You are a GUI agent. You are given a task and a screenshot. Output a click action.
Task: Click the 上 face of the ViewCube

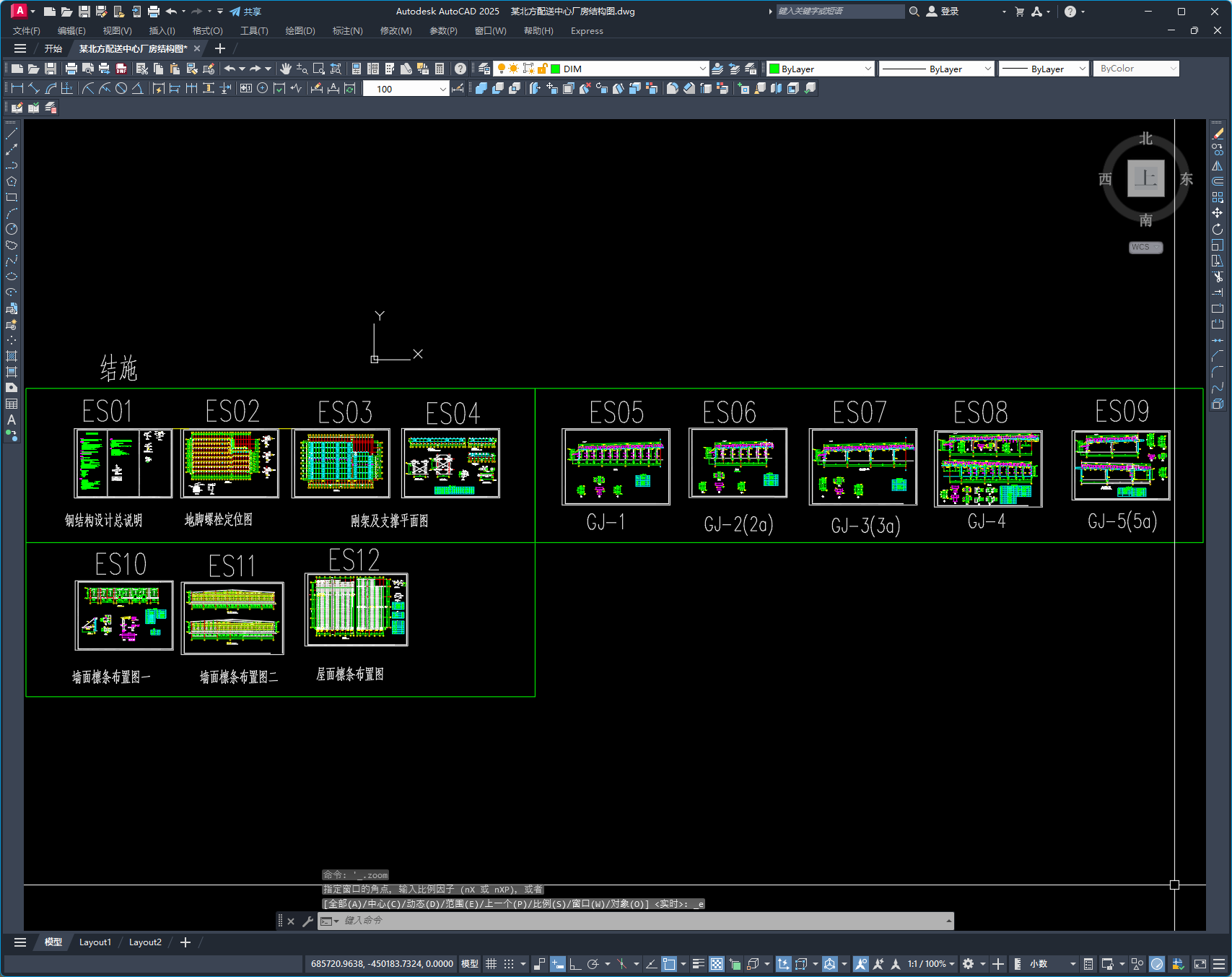pyautogui.click(x=1146, y=178)
